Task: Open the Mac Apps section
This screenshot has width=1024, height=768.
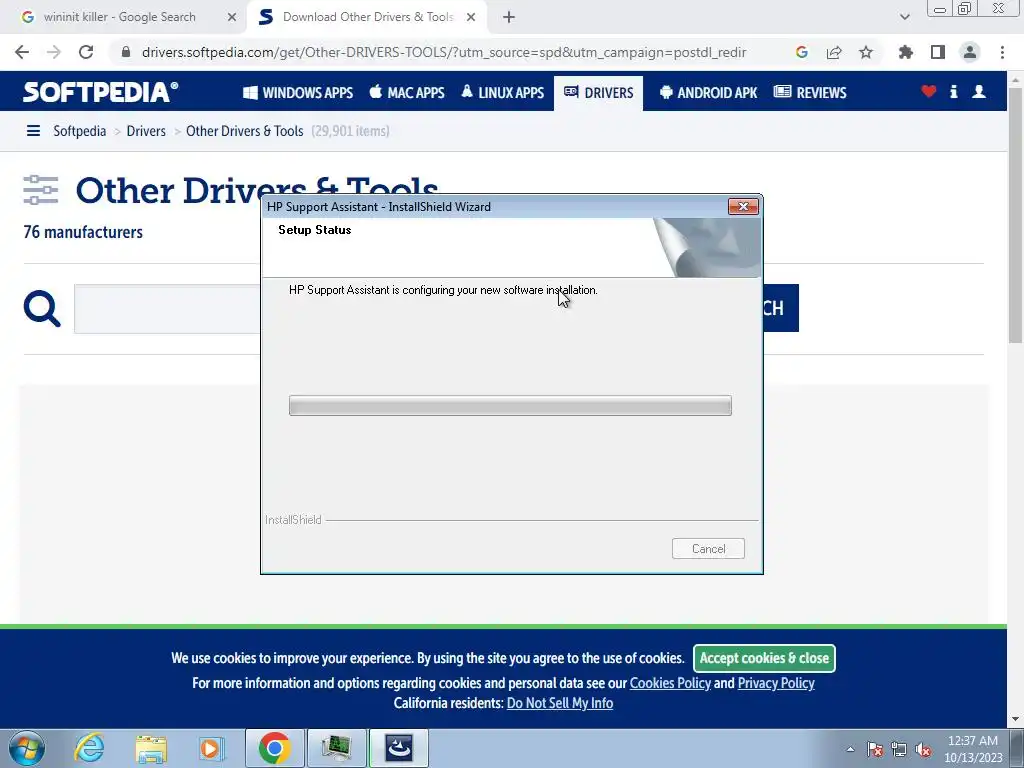Action: (x=407, y=93)
